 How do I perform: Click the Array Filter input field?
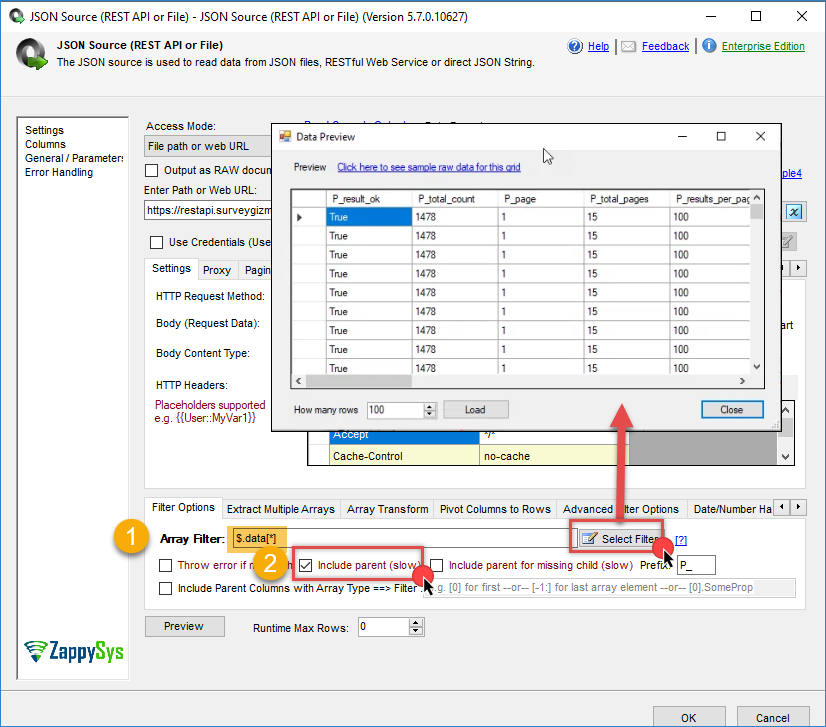click(x=403, y=538)
